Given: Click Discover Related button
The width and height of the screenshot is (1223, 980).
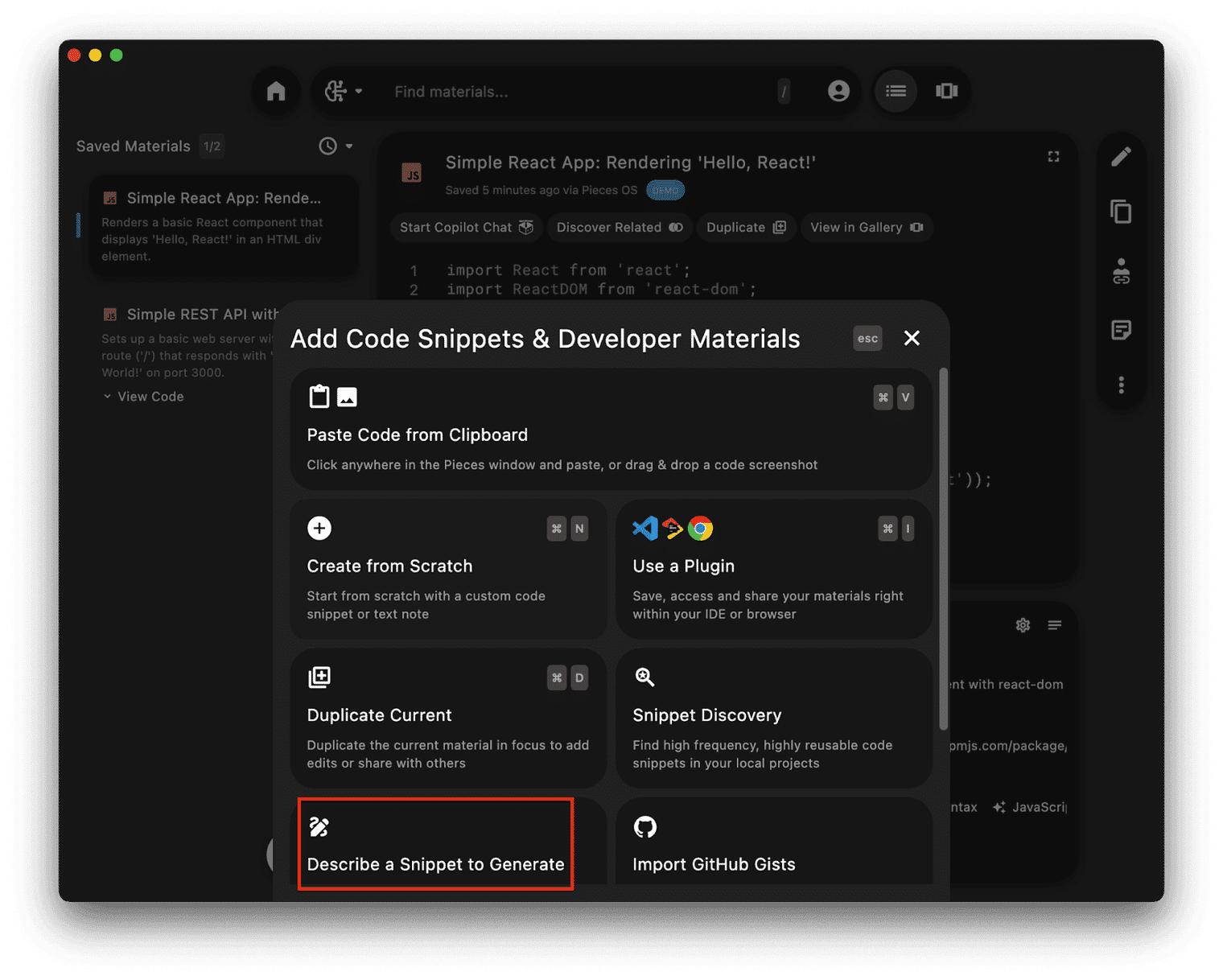Looking at the screenshot, I should [x=619, y=228].
